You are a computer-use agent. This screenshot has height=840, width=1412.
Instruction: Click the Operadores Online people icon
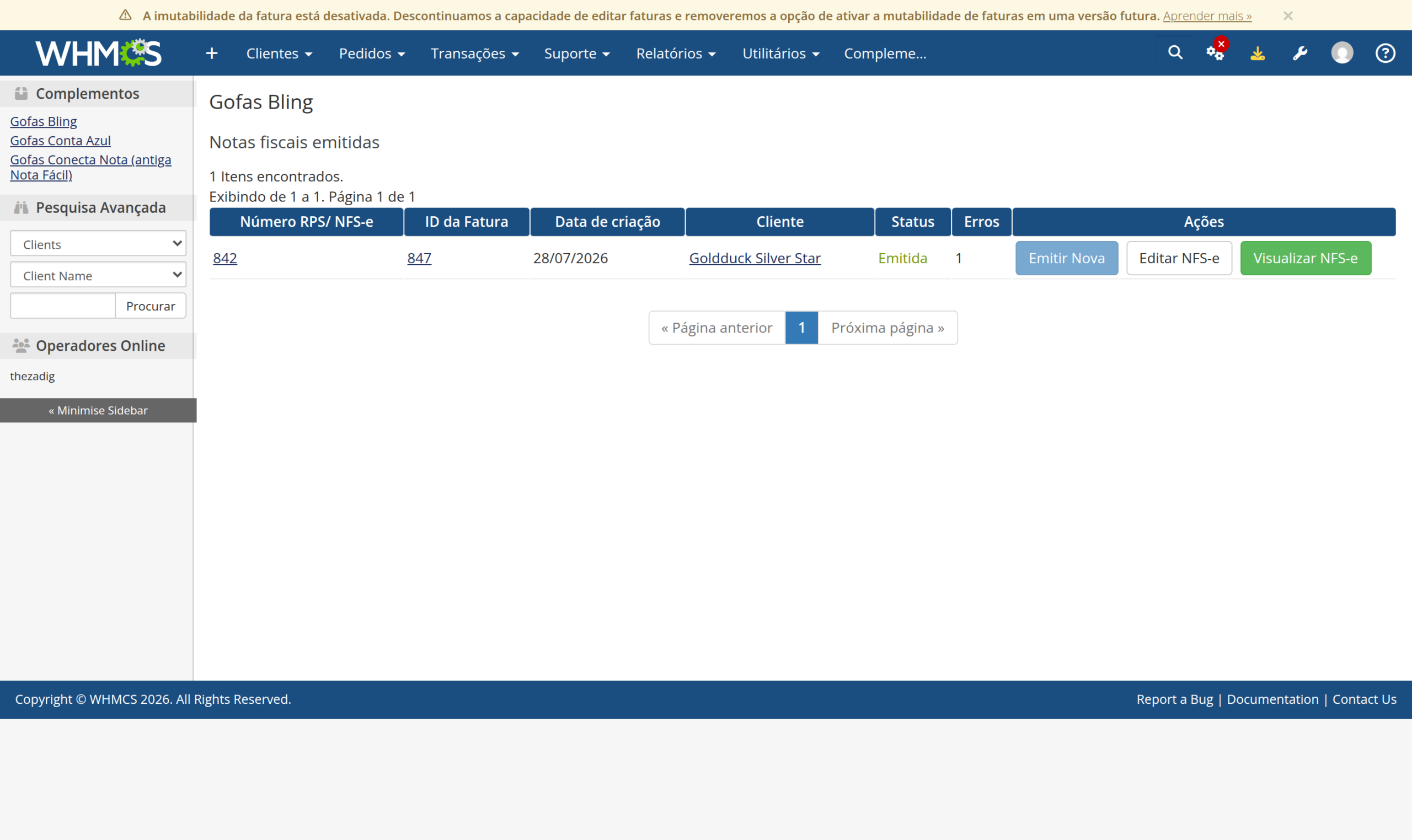tap(21, 345)
